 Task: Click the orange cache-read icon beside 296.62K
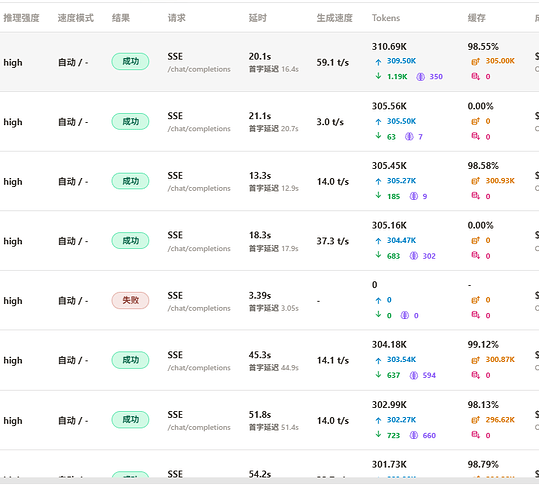pos(475,420)
